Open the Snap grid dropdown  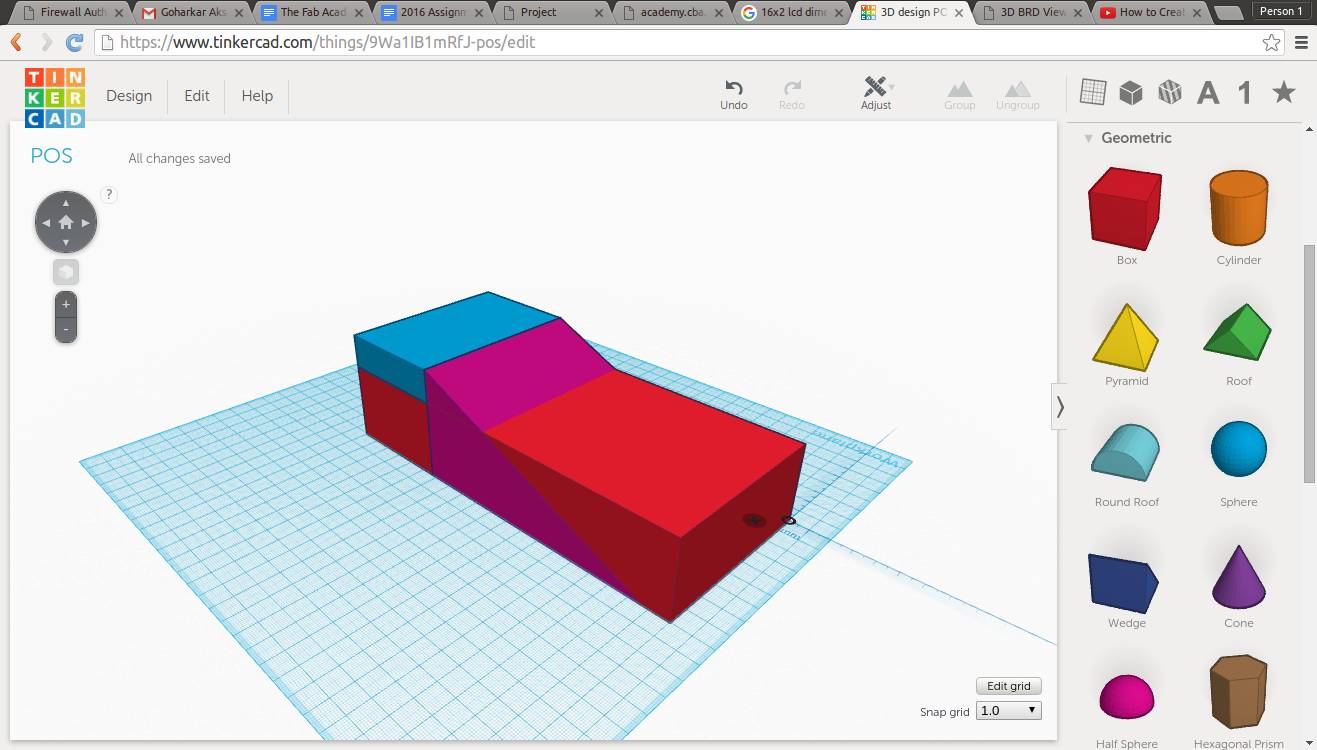click(x=1008, y=711)
